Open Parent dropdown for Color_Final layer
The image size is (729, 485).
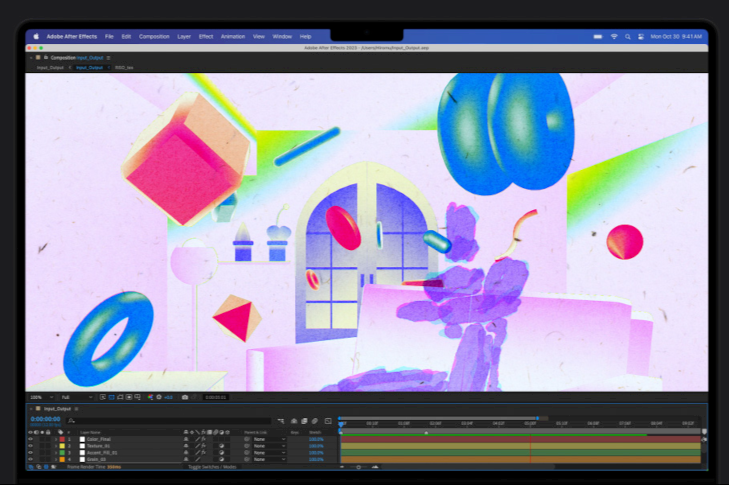click(269, 439)
